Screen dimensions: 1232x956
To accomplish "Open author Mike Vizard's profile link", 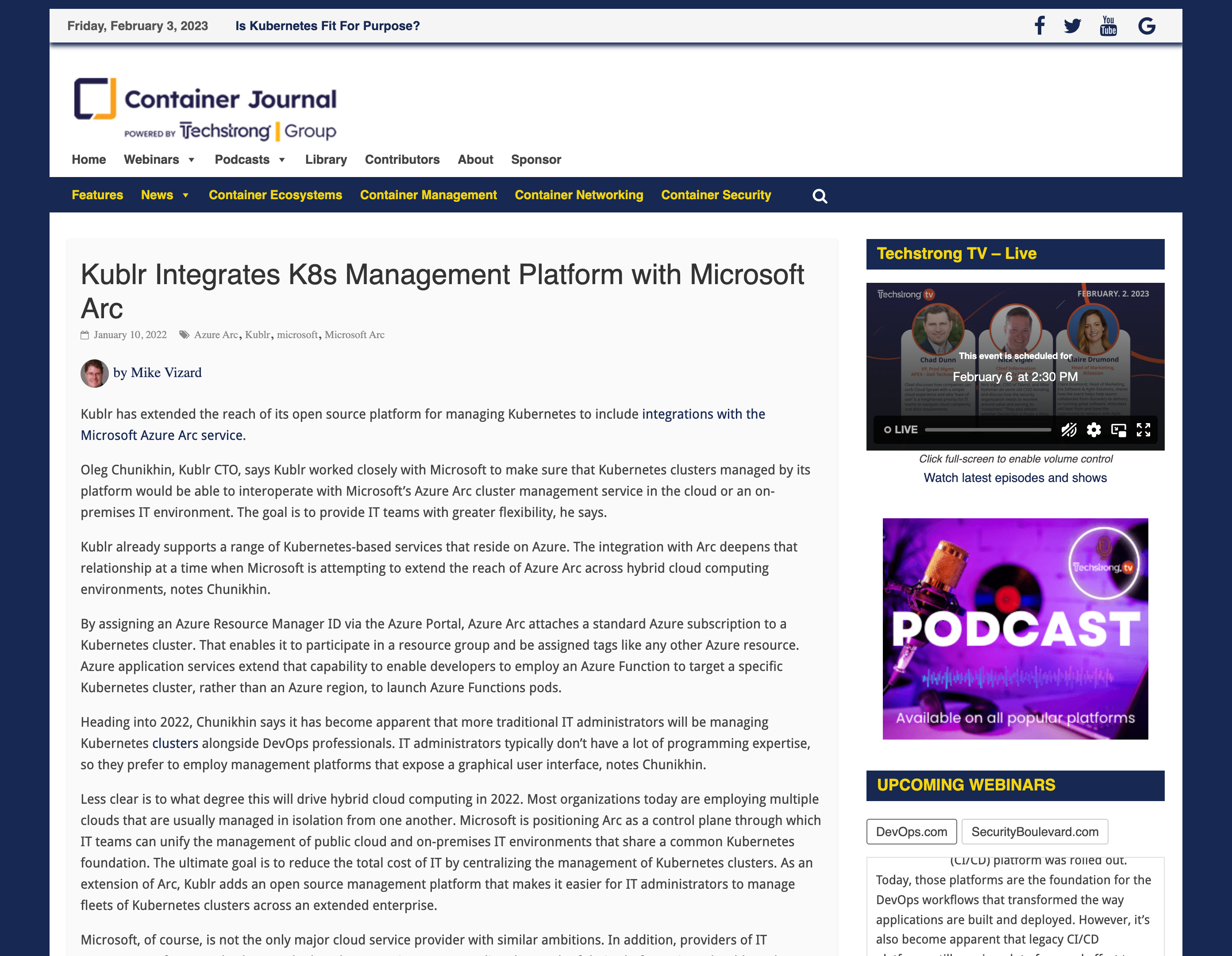I will click(x=166, y=373).
